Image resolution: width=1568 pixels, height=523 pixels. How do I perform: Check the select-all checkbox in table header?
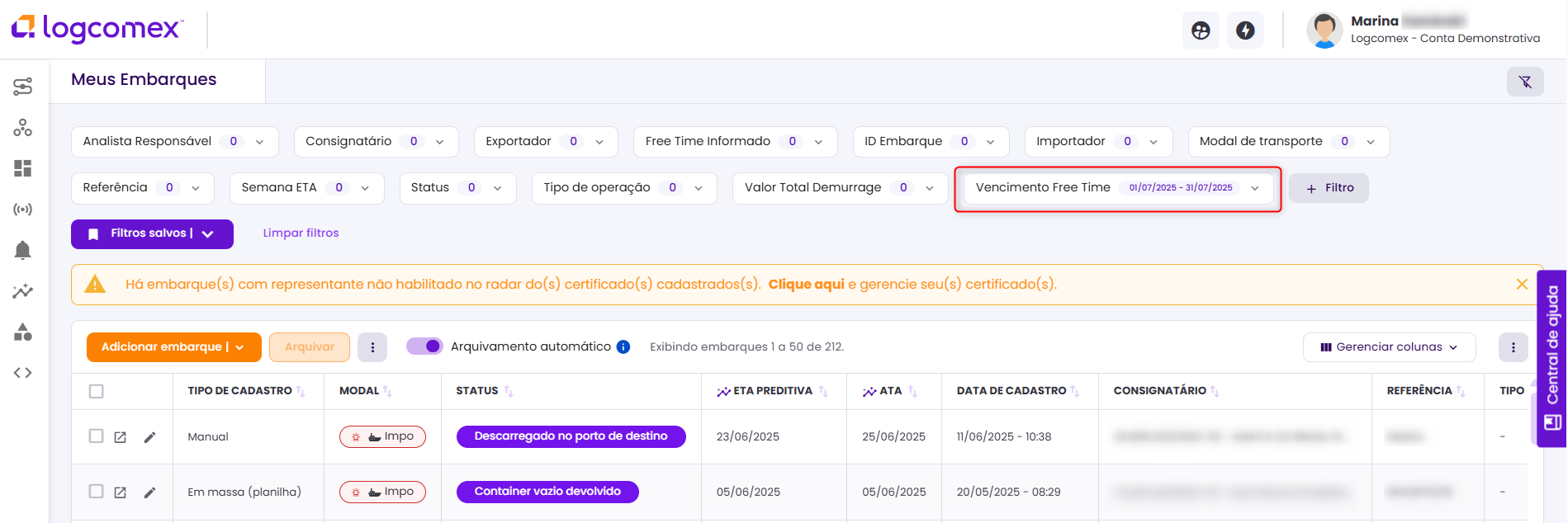point(97,391)
